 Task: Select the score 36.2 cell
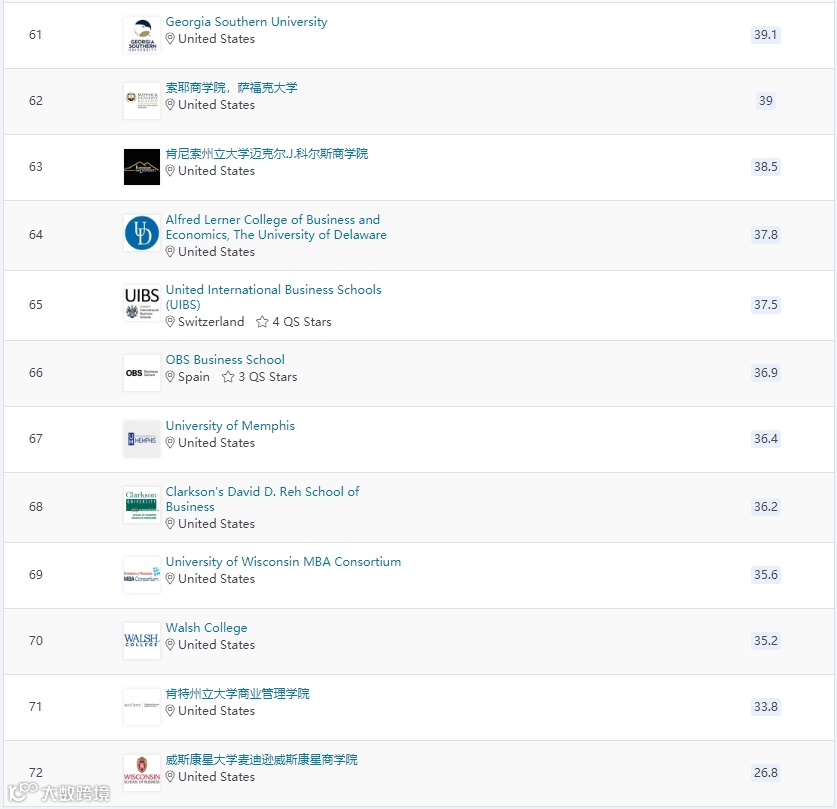point(765,506)
